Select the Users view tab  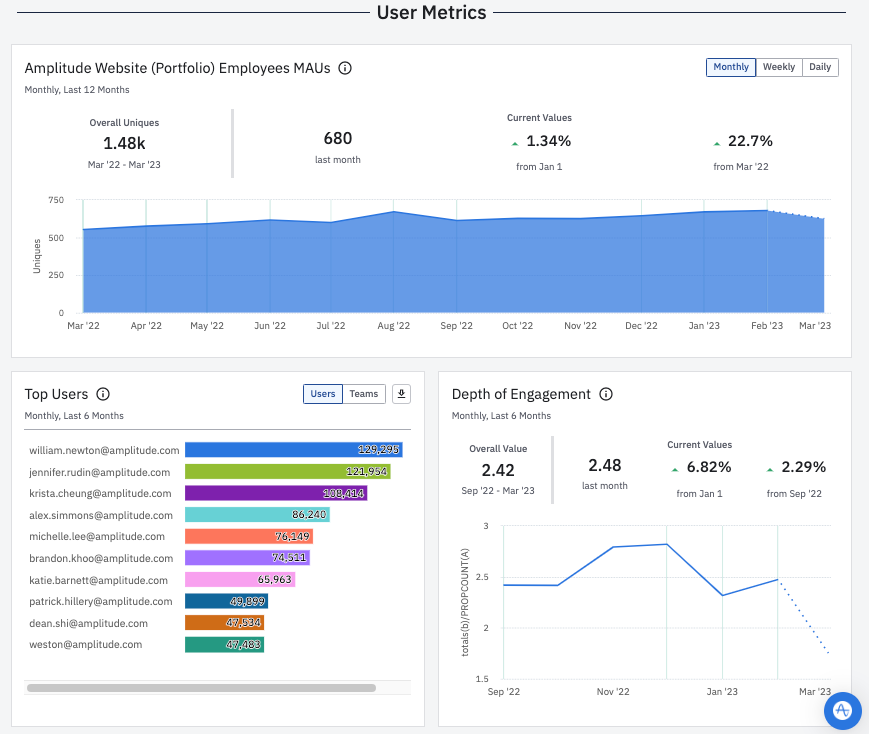coord(322,394)
